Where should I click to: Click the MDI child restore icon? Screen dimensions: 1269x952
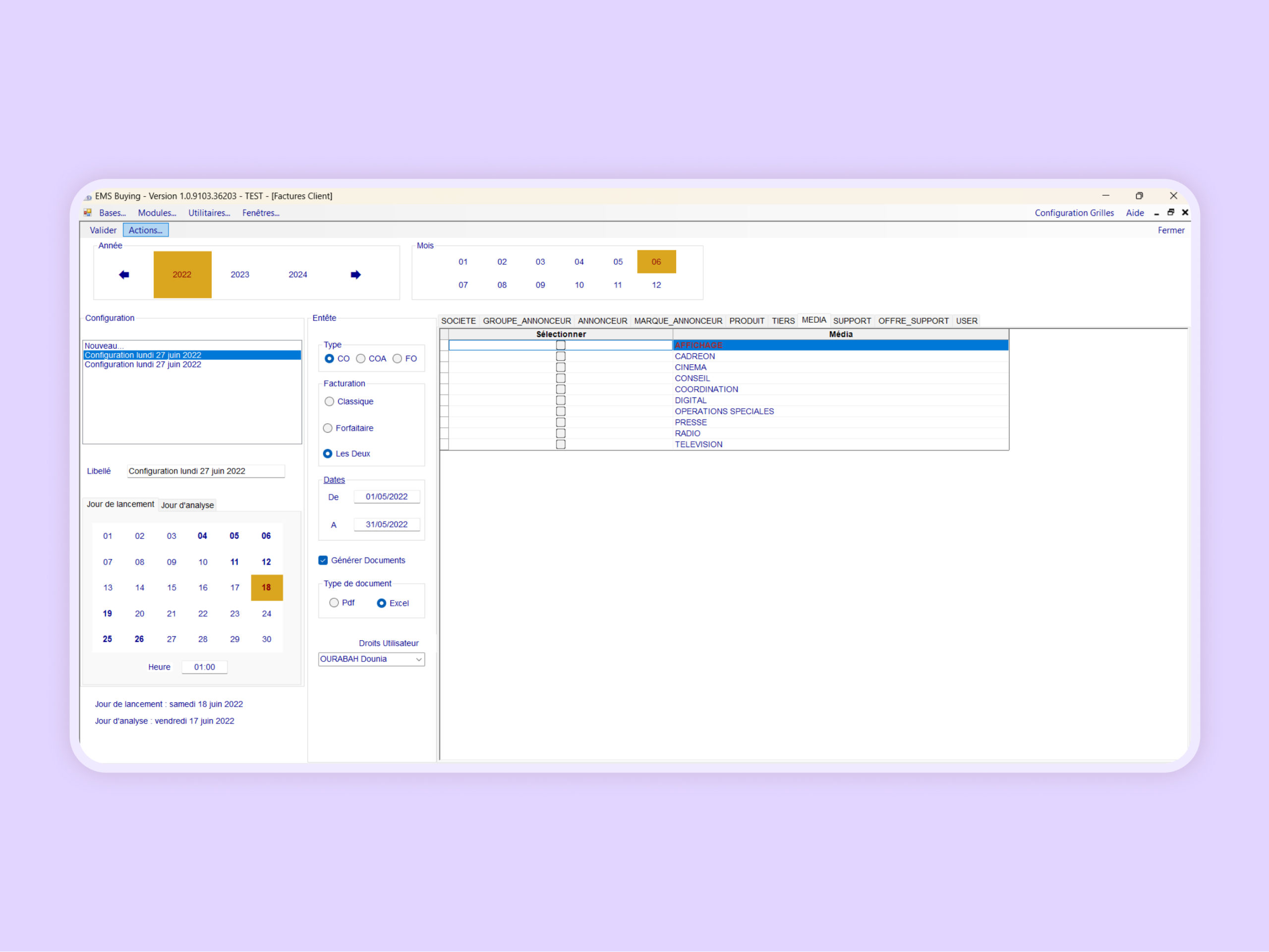1171,213
